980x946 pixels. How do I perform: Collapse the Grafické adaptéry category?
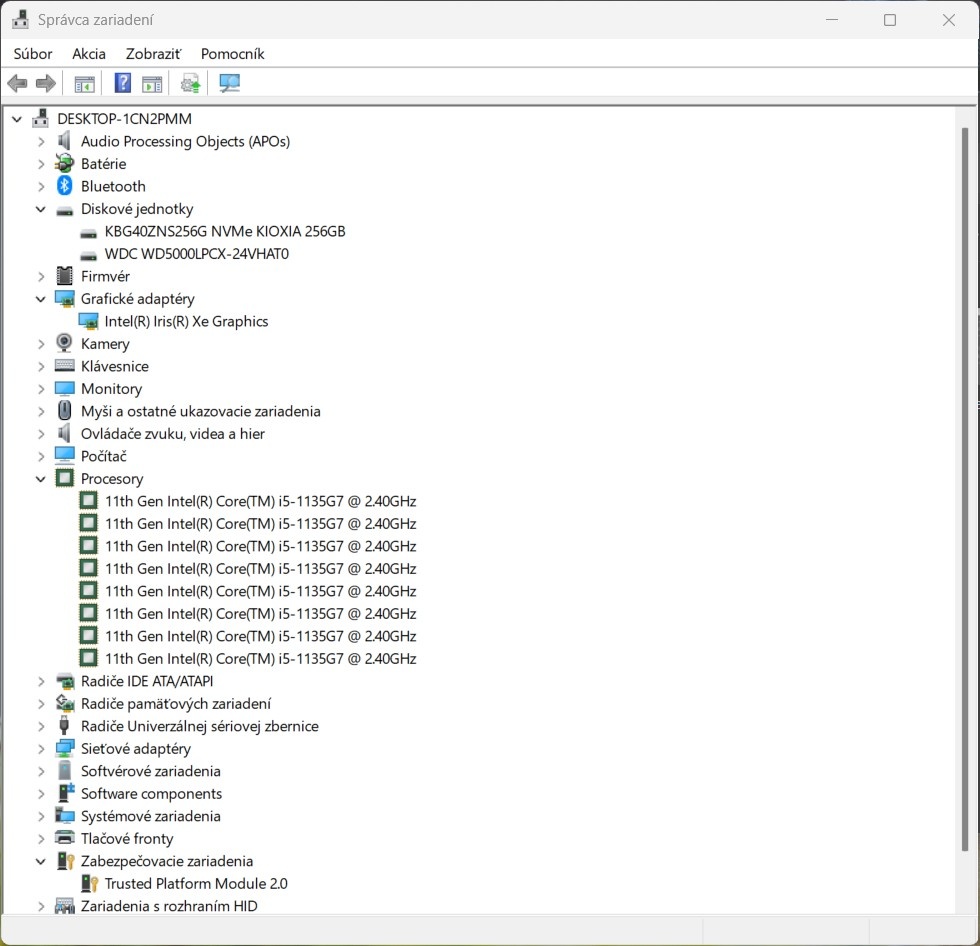(41, 299)
